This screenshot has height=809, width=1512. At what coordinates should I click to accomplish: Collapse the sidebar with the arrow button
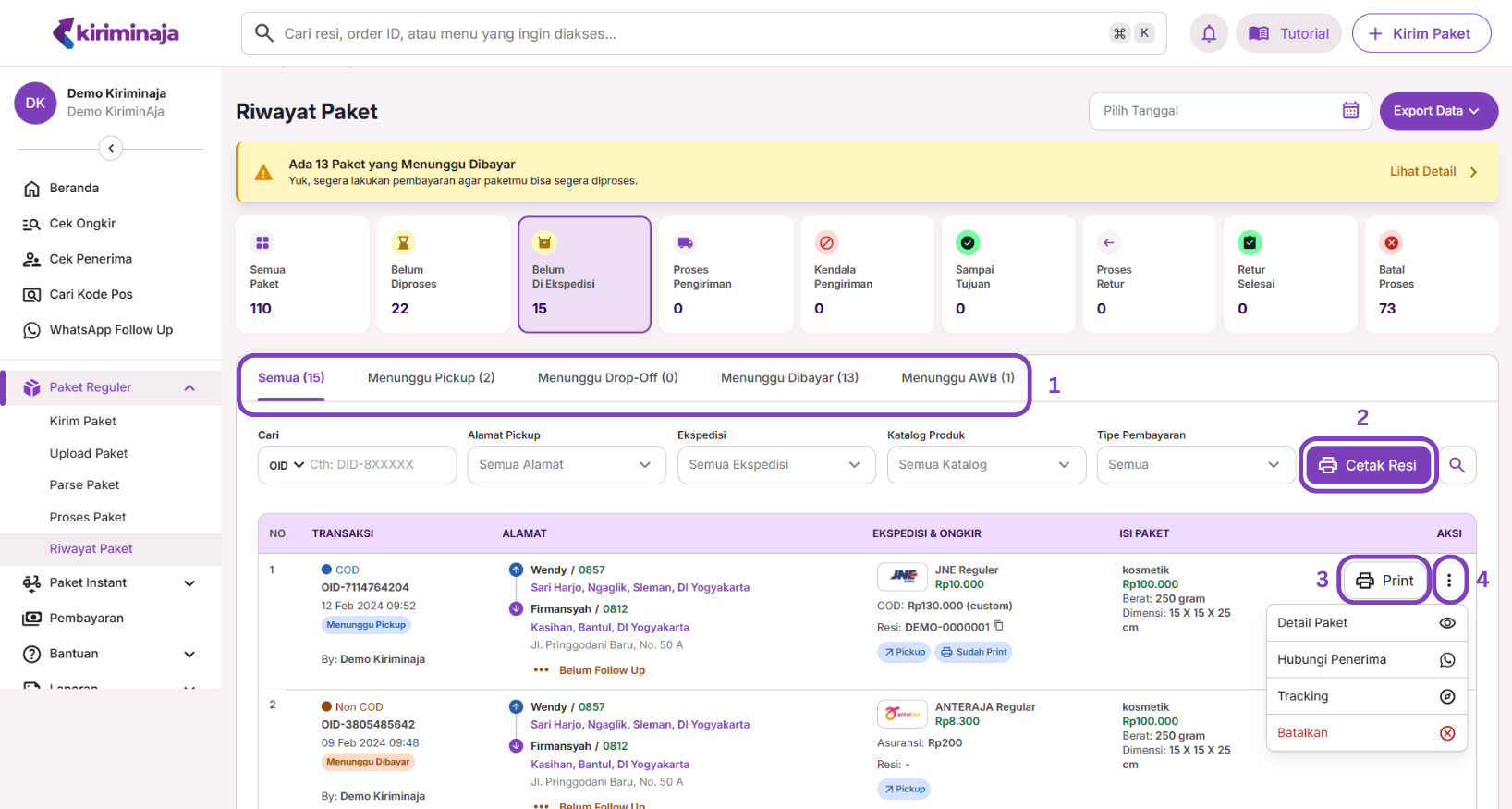(111, 148)
